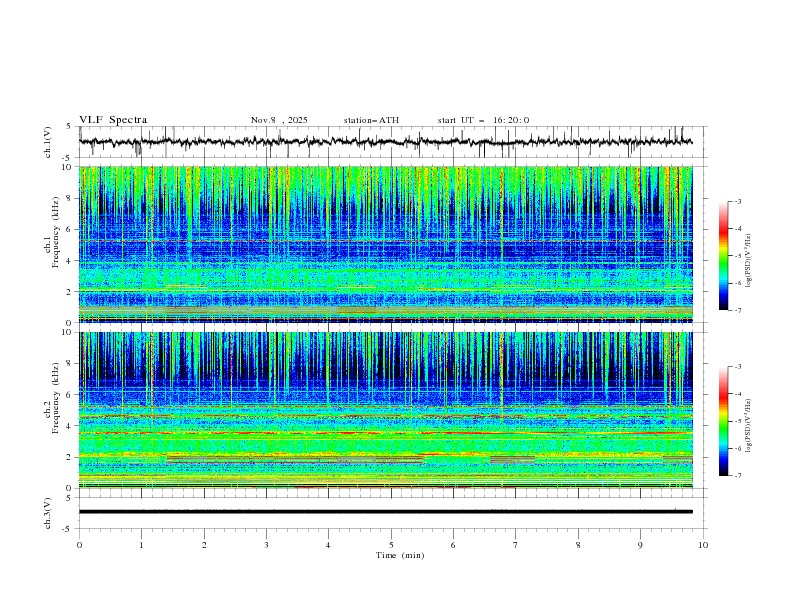
Task: Click the '-7' value on ch.2 colorbar
Action: pyautogui.click(x=737, y=476)
